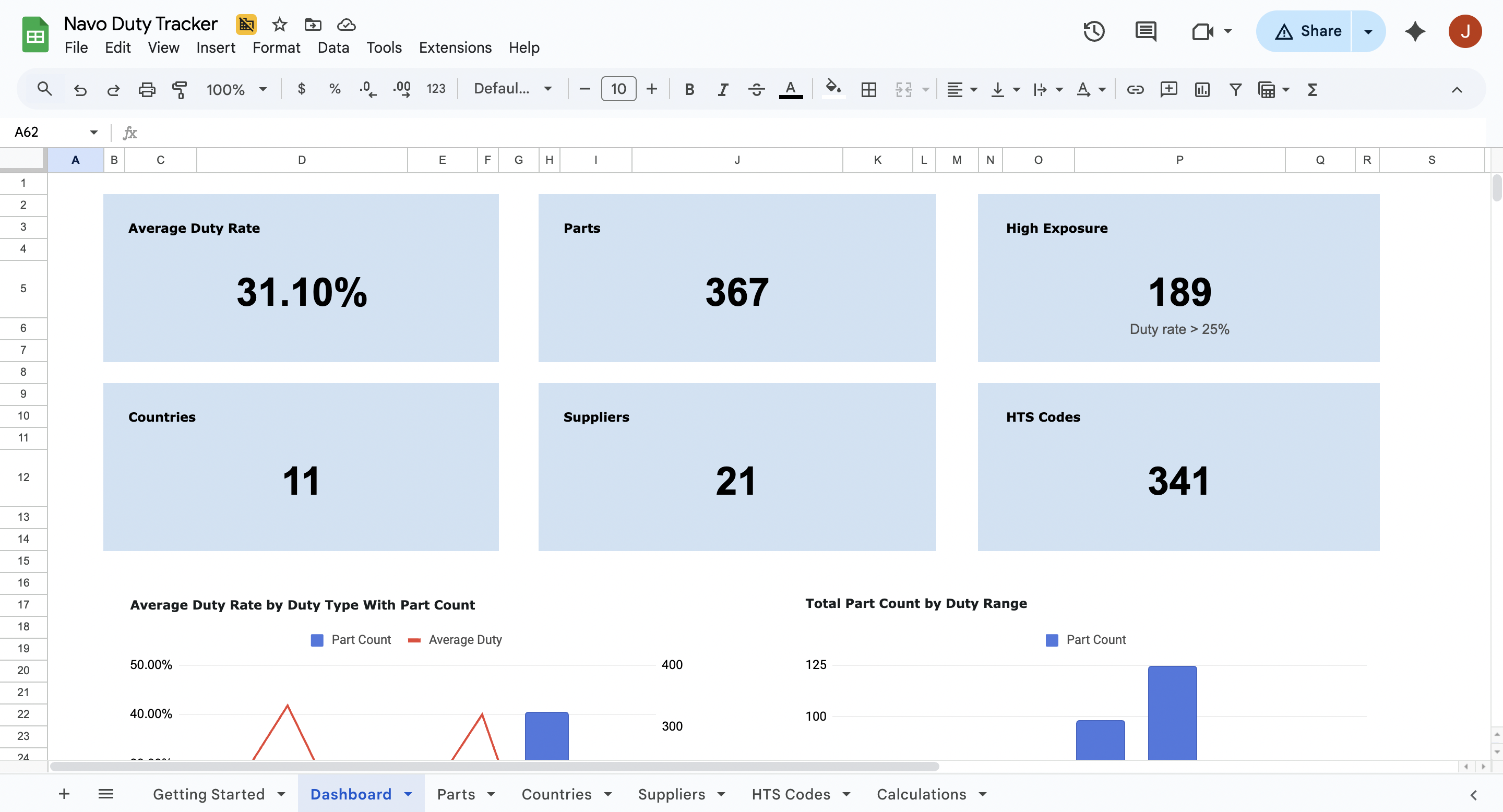Click the paint format roller icon

pos(180,89)
